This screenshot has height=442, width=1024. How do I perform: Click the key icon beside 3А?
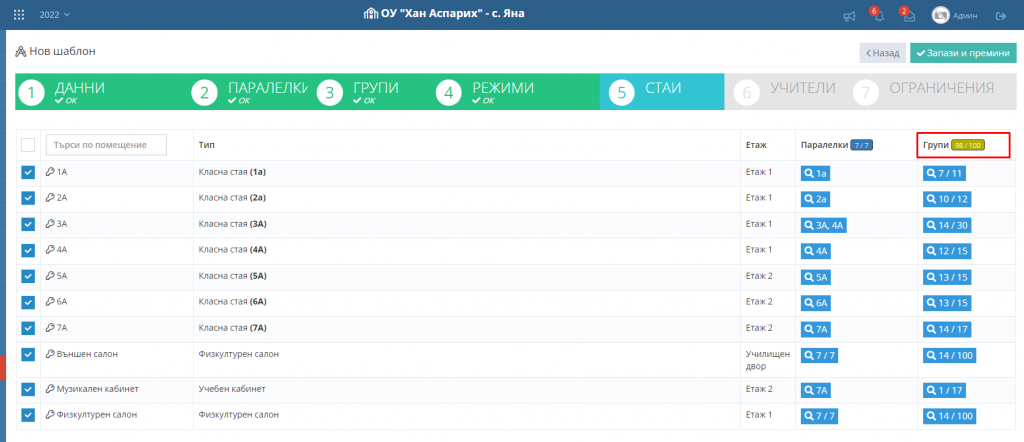[50, 224]
